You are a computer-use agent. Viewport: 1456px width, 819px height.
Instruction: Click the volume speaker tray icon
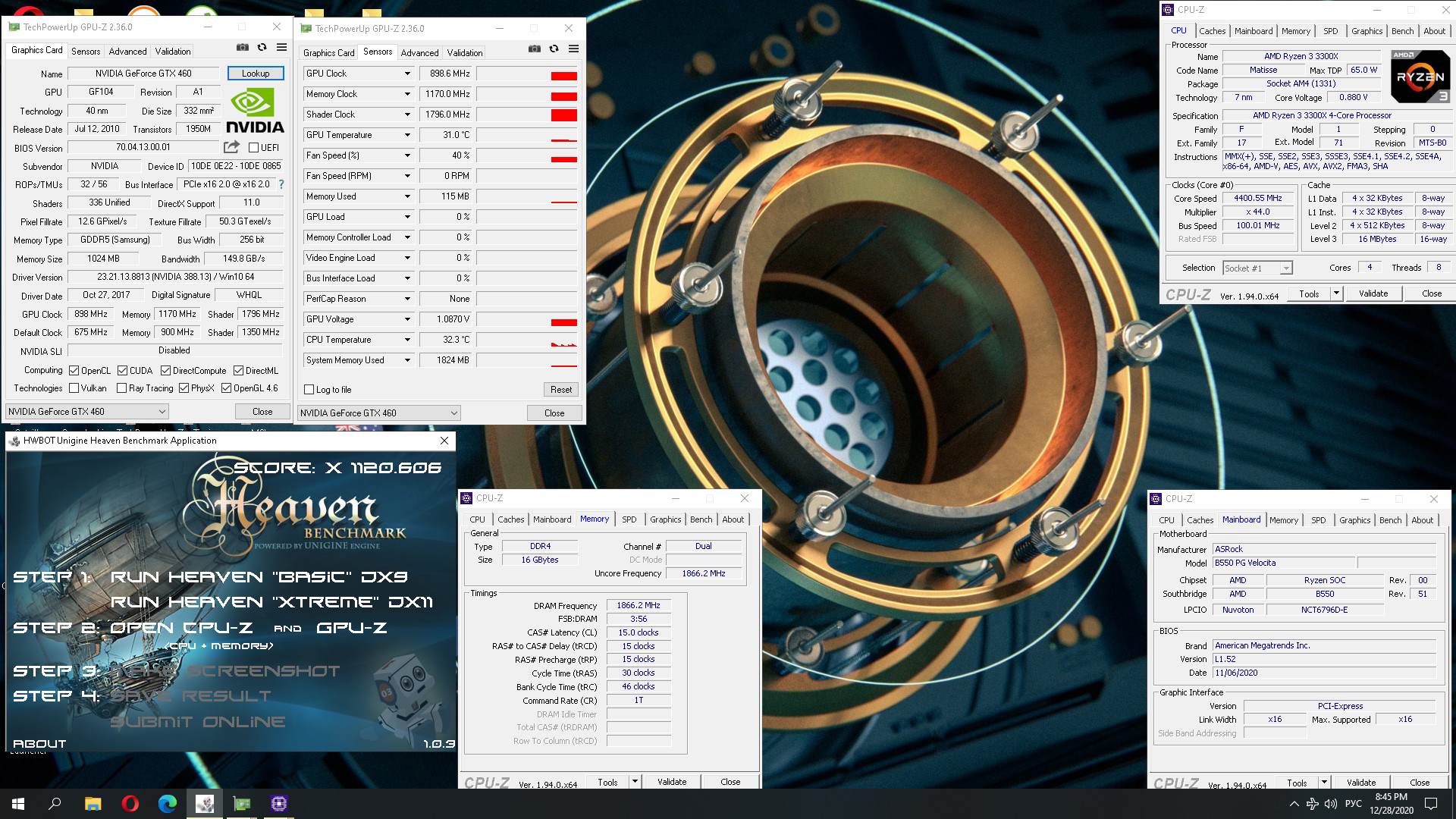[1331, 804]
